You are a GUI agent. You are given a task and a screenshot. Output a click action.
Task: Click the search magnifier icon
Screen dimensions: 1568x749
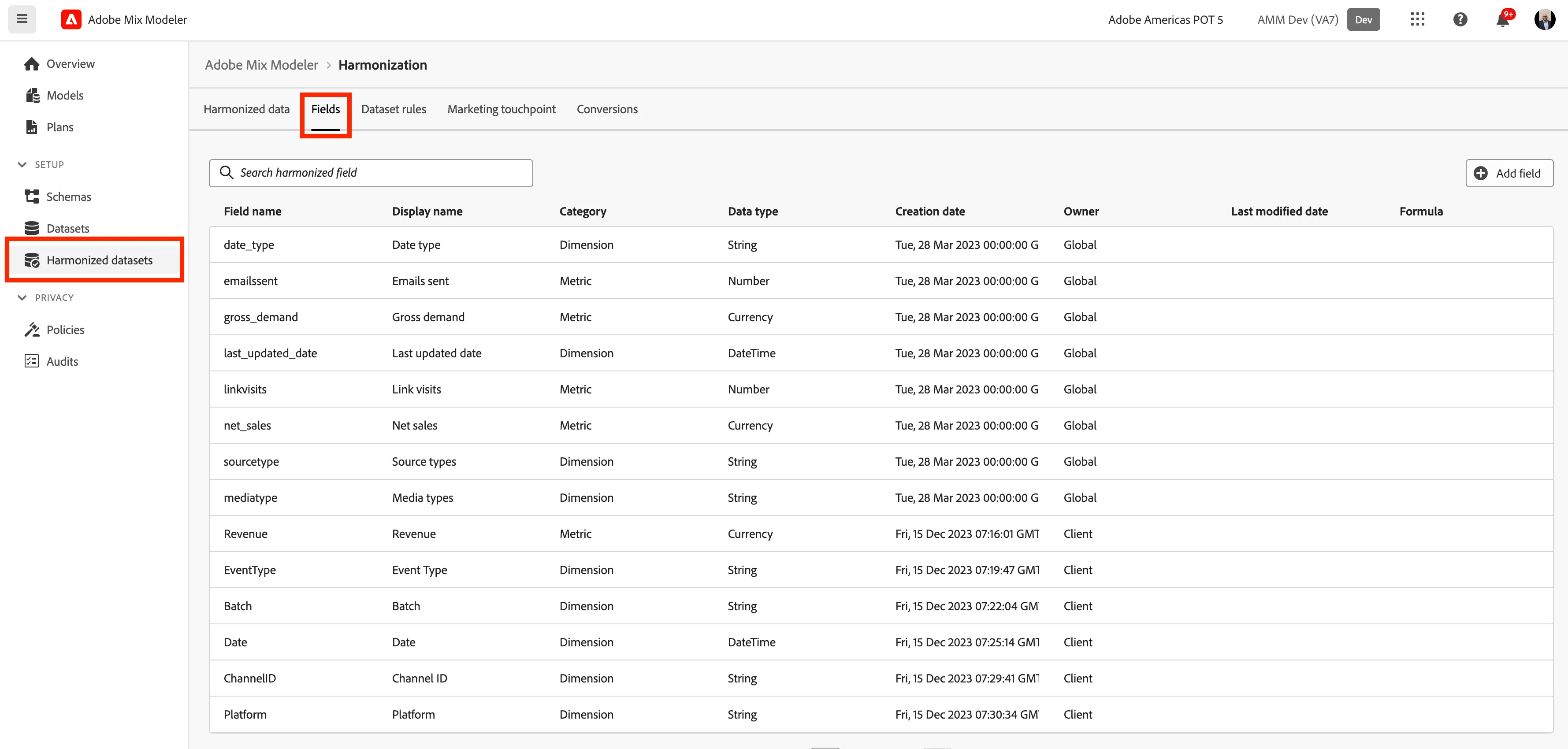[x=227, y=173]
